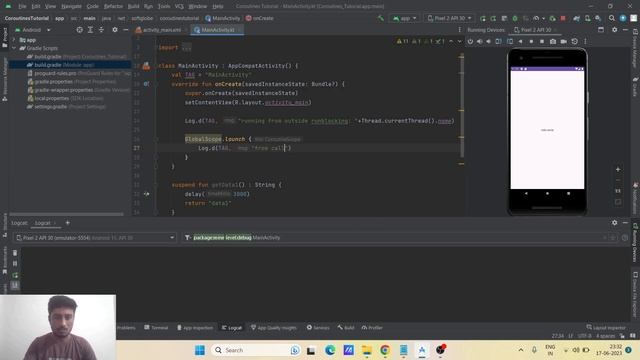Viewport: 640px width, 360px height.
Task: Take an emulator screenshot with camera icon
Action: coord(553,41)
